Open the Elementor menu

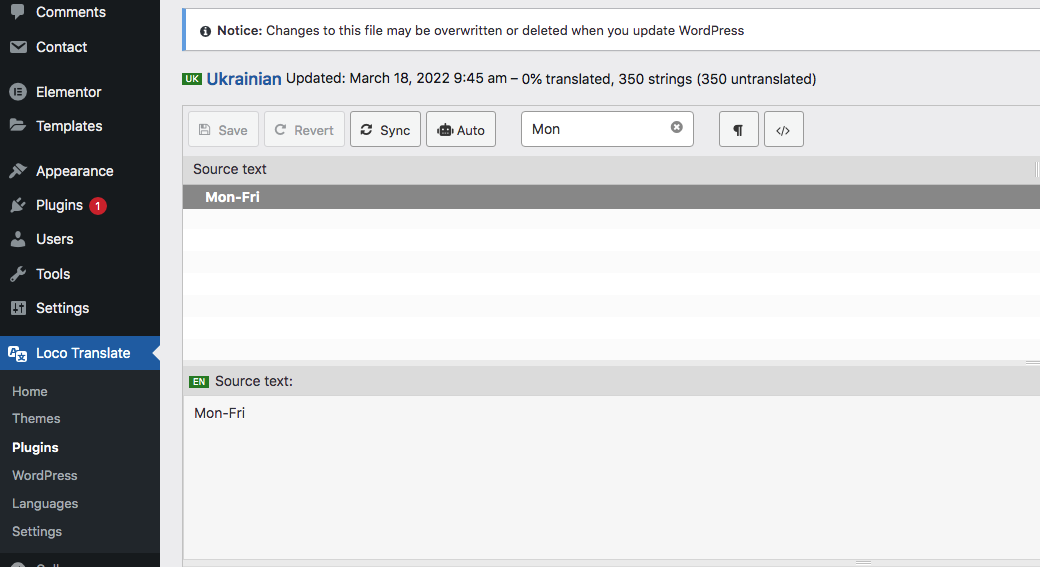point(68,92)
